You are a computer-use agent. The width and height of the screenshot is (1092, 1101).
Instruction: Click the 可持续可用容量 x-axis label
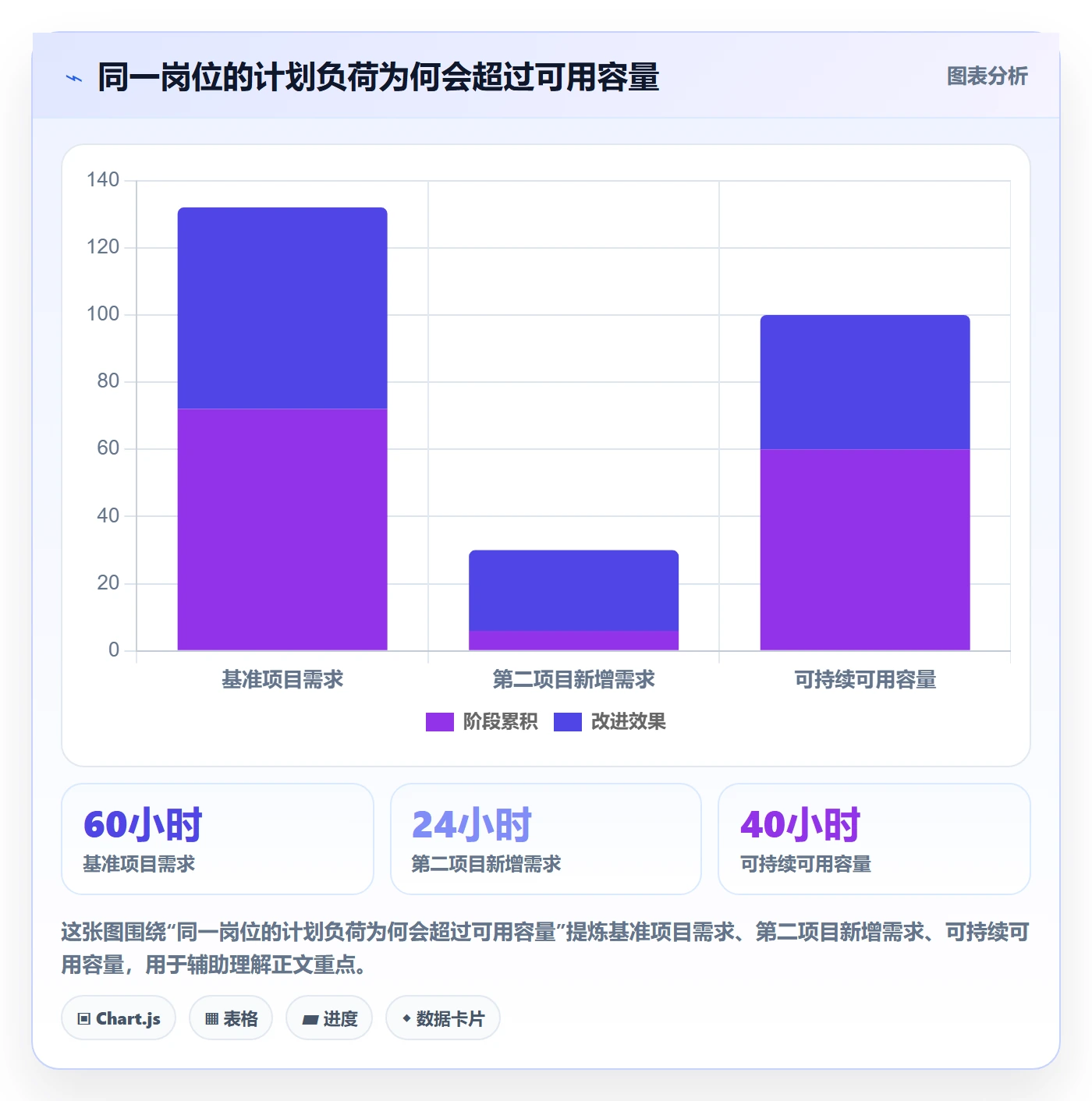pyautogui.click(x=865, y=680)
